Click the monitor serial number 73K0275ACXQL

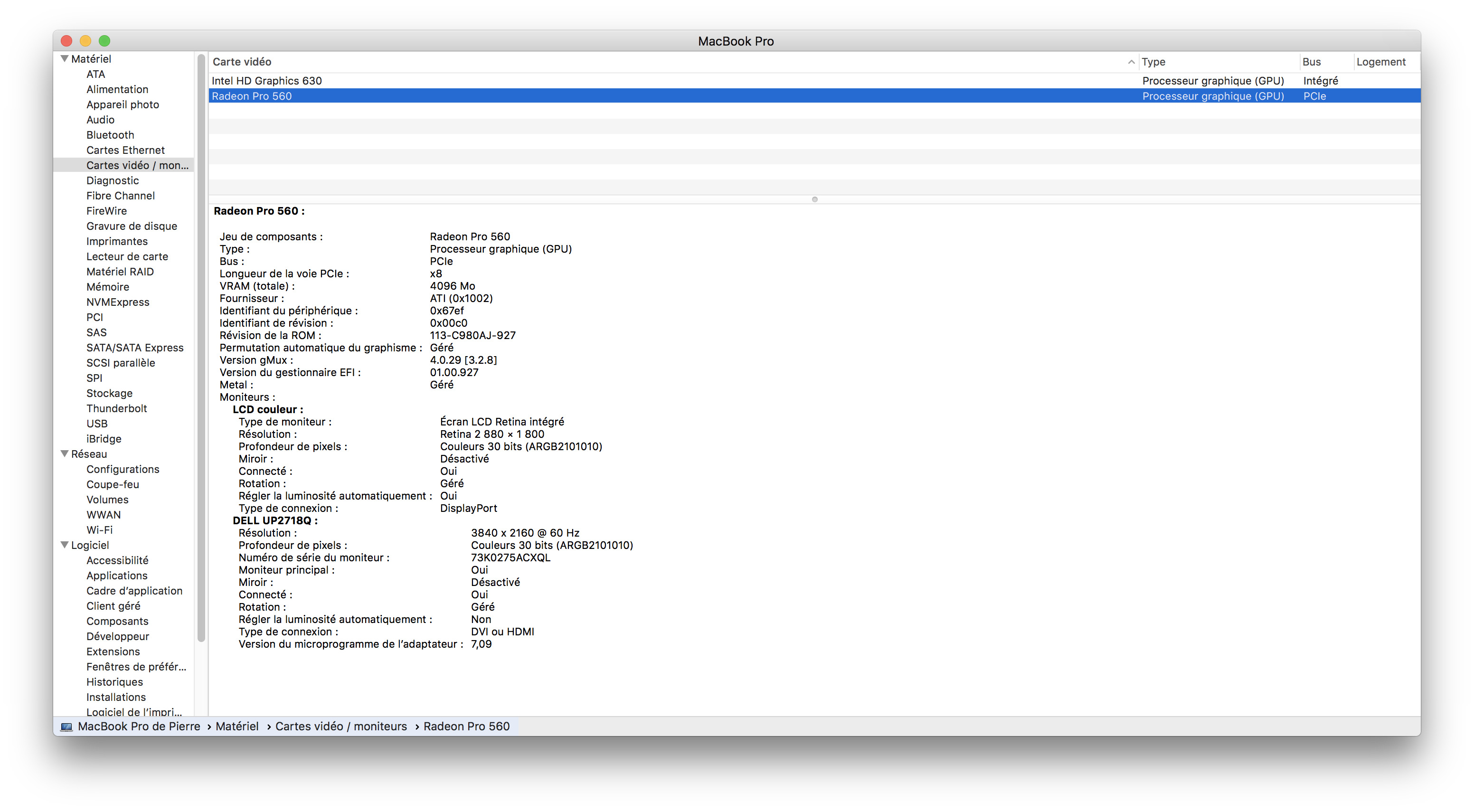[510, 557]
